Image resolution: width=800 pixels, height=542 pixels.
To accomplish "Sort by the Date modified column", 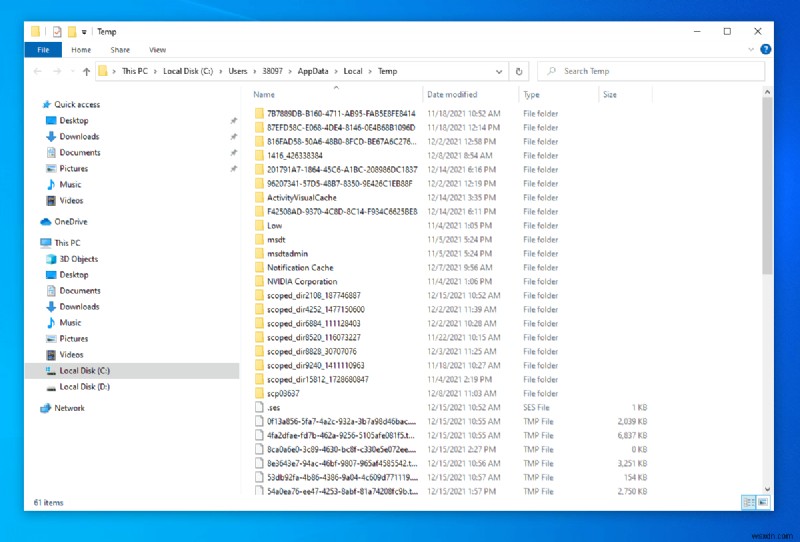I will (x=452, y=94).
